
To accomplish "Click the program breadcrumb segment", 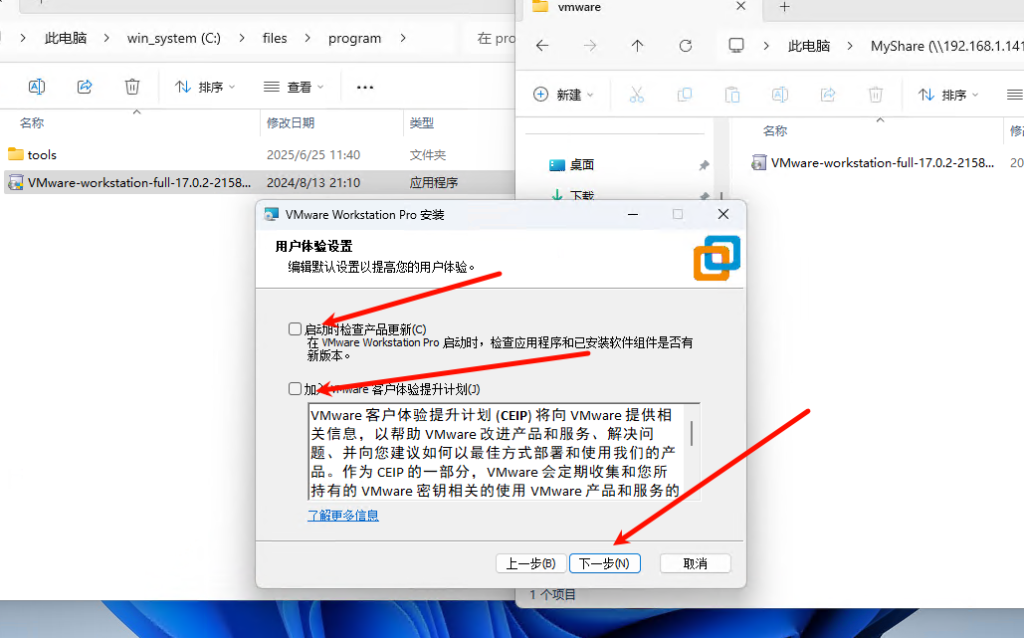I will (355, 38).
